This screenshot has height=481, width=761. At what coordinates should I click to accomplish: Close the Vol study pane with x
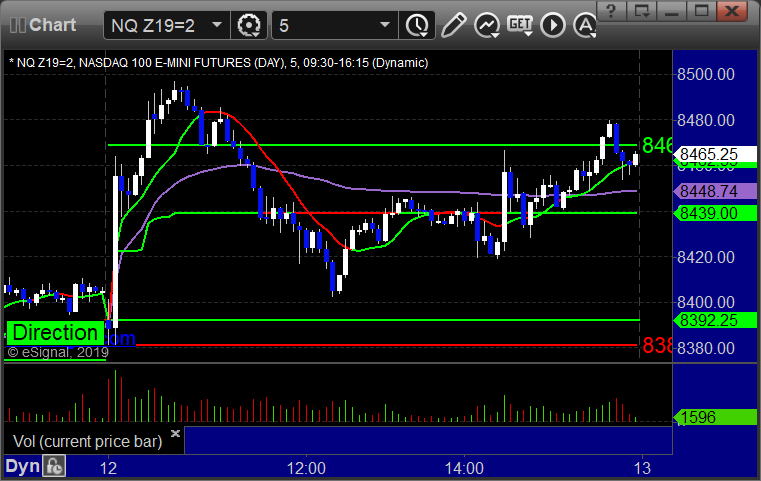tap(176, 433)
